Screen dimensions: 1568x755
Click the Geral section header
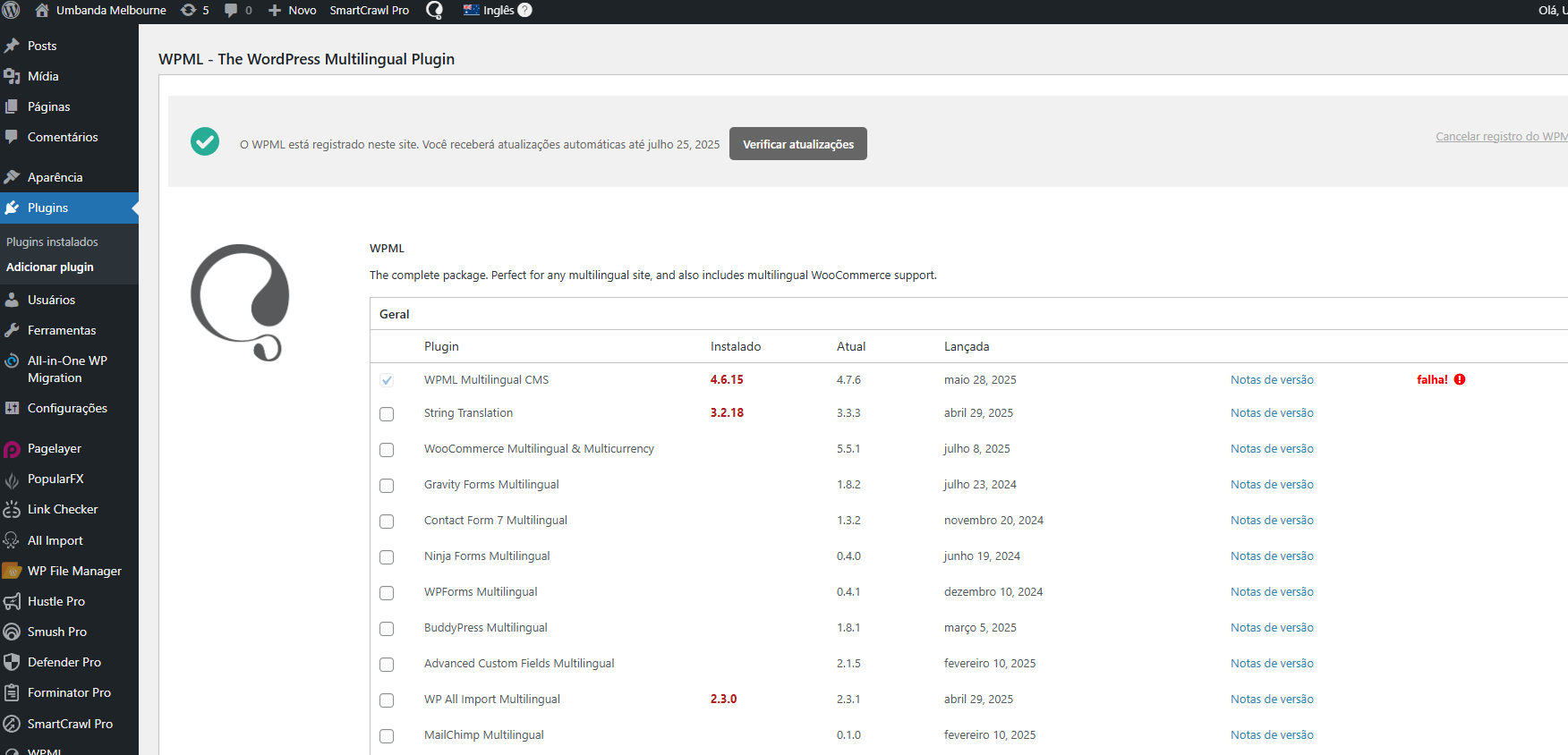[x=394, y=314]
